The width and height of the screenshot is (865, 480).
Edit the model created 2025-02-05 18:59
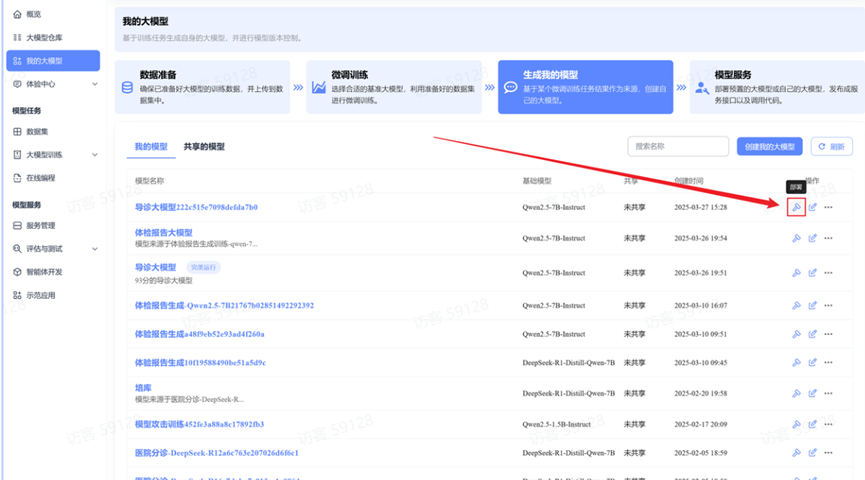pos(813,453)
